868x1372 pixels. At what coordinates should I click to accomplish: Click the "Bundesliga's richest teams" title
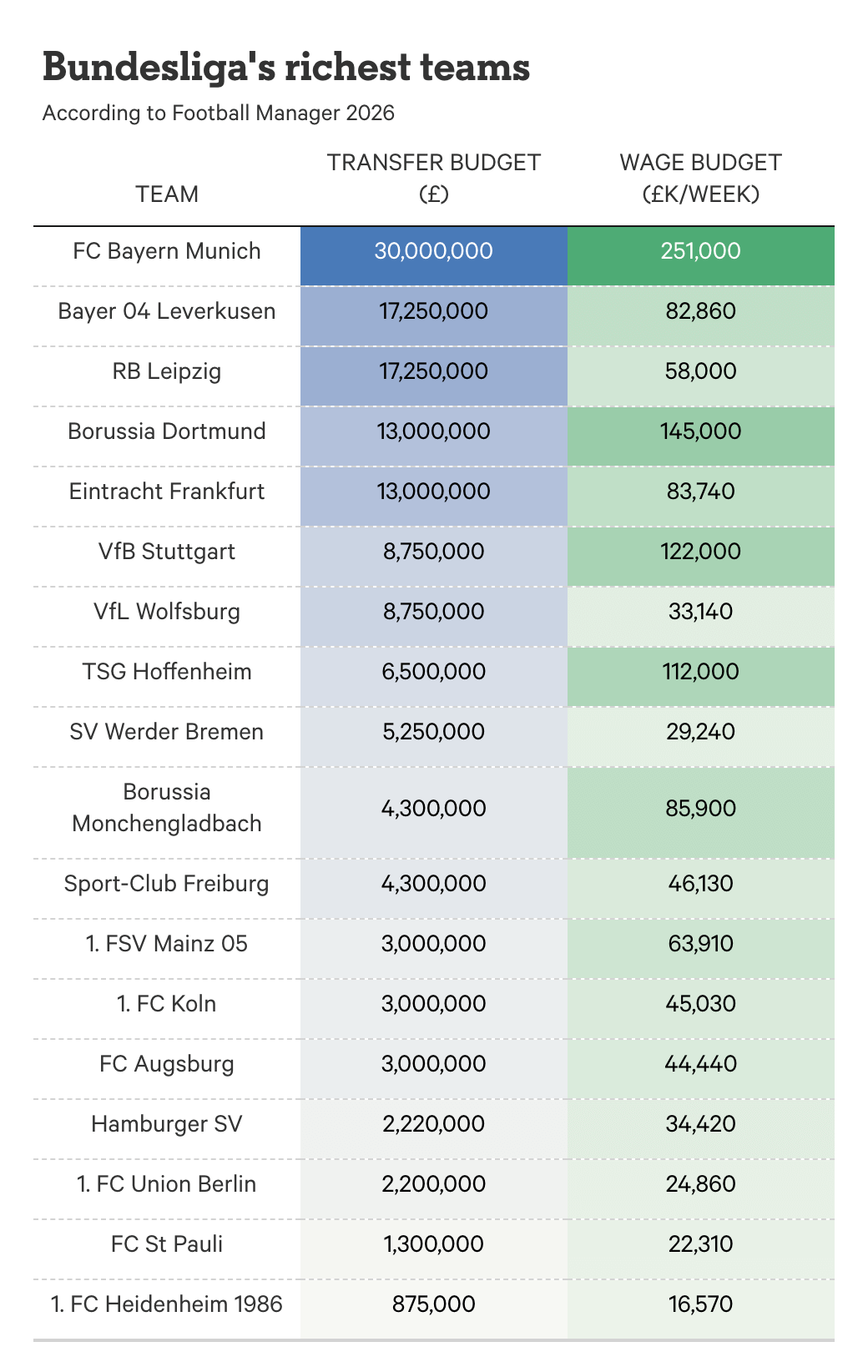[x=285, y=68]
